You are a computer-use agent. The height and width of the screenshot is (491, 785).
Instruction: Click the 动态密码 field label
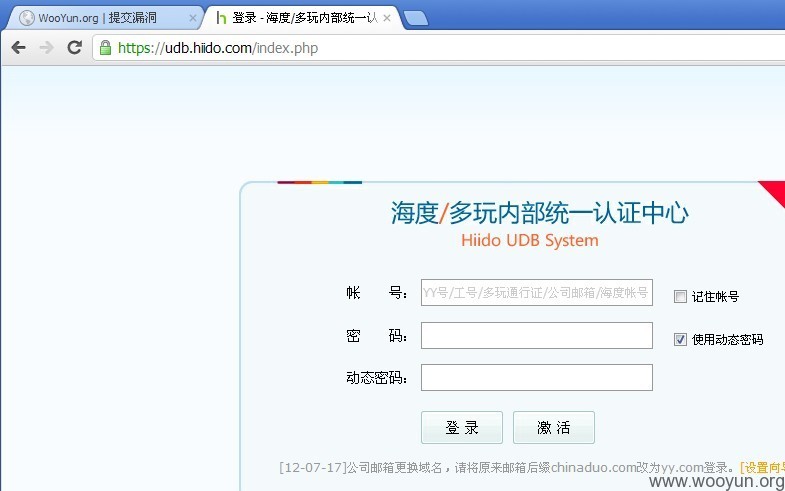376,377
